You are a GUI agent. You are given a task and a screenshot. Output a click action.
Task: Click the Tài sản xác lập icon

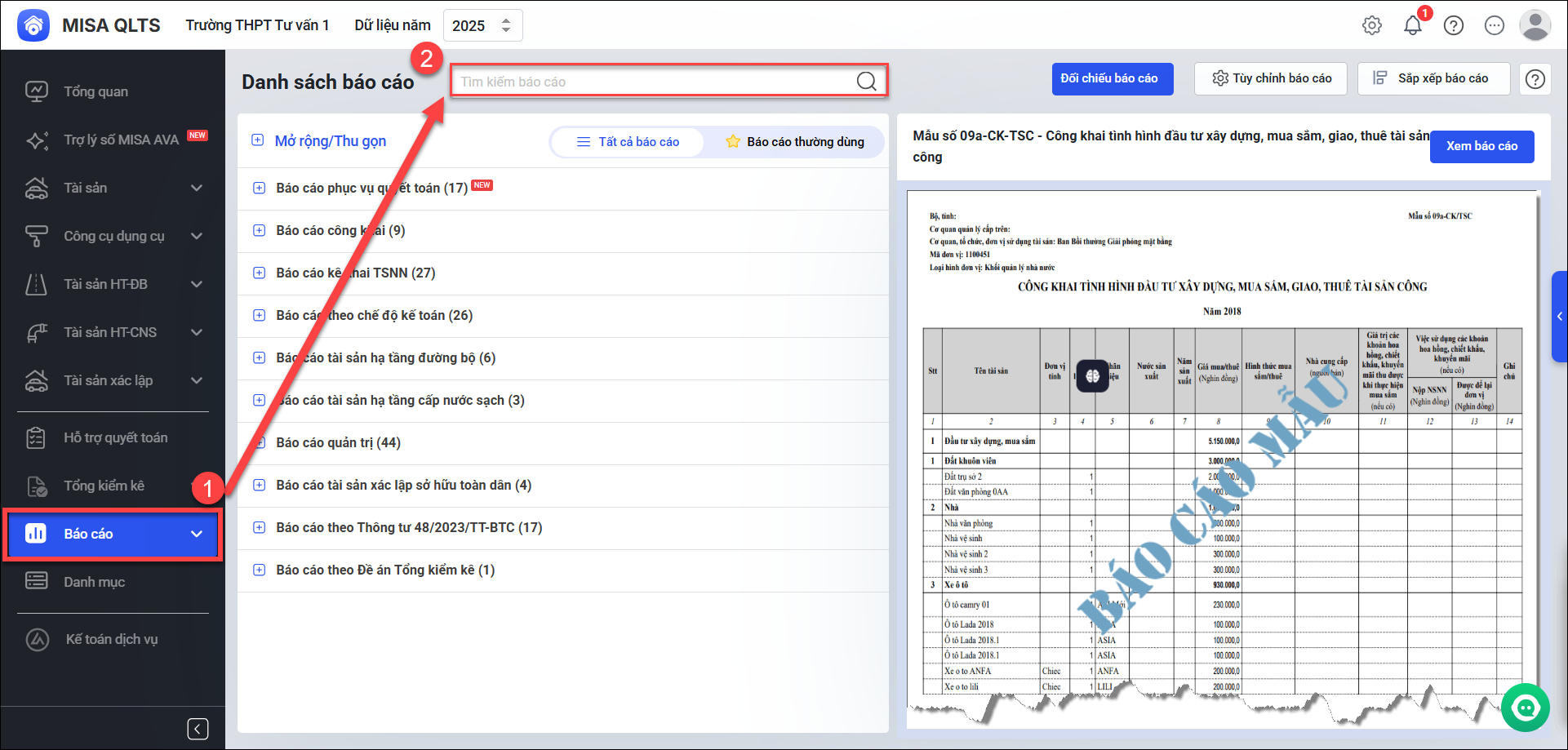click(x=36, y=380)
